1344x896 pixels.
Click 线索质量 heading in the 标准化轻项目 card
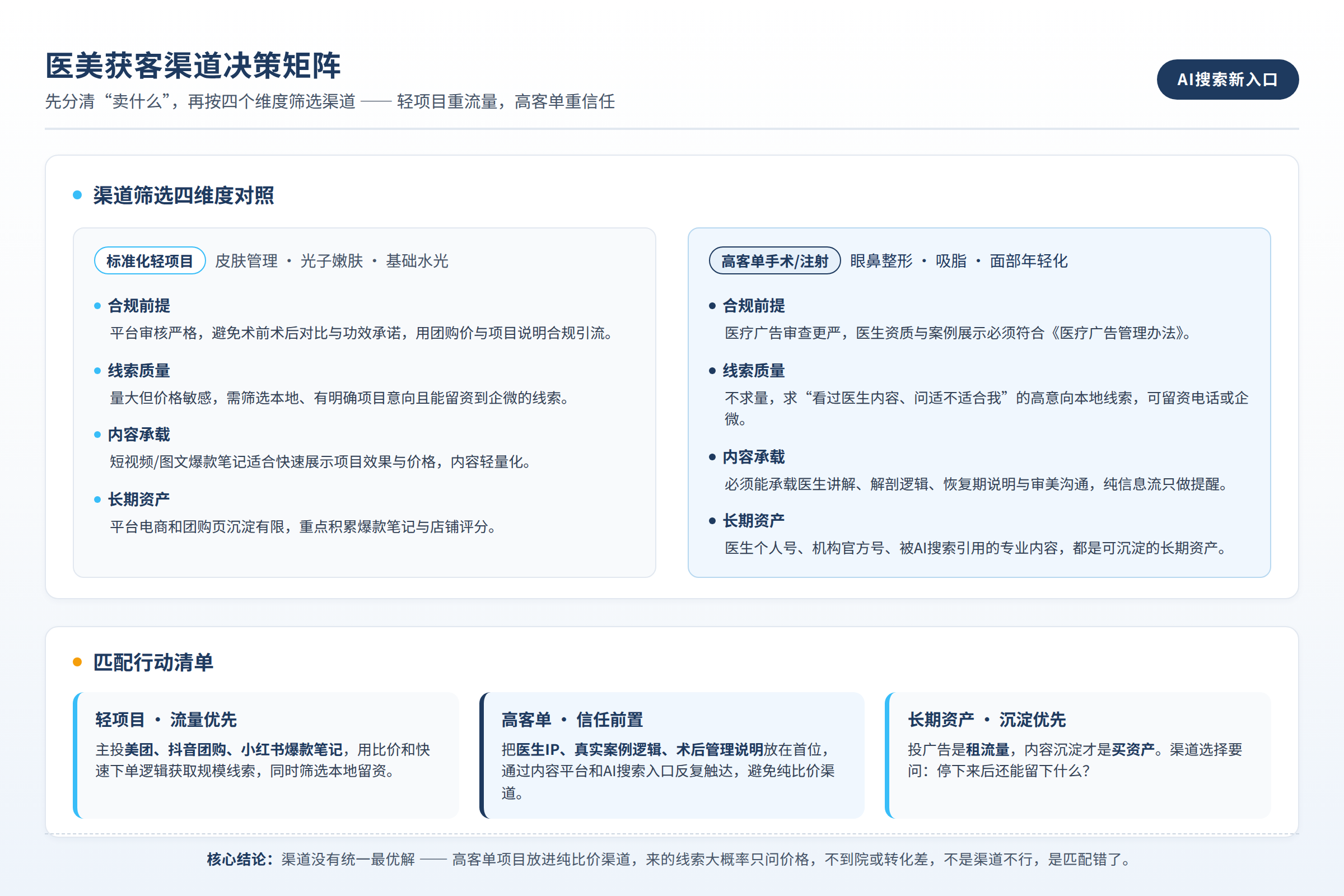[x=139, y=371]
